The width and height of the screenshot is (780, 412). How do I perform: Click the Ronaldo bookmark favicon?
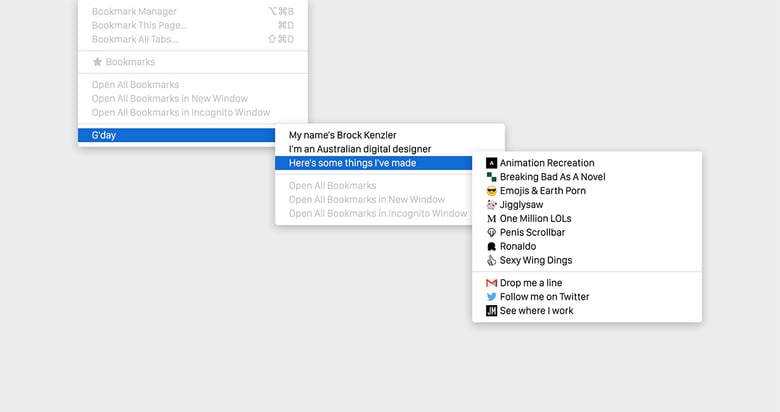(491, 247)
